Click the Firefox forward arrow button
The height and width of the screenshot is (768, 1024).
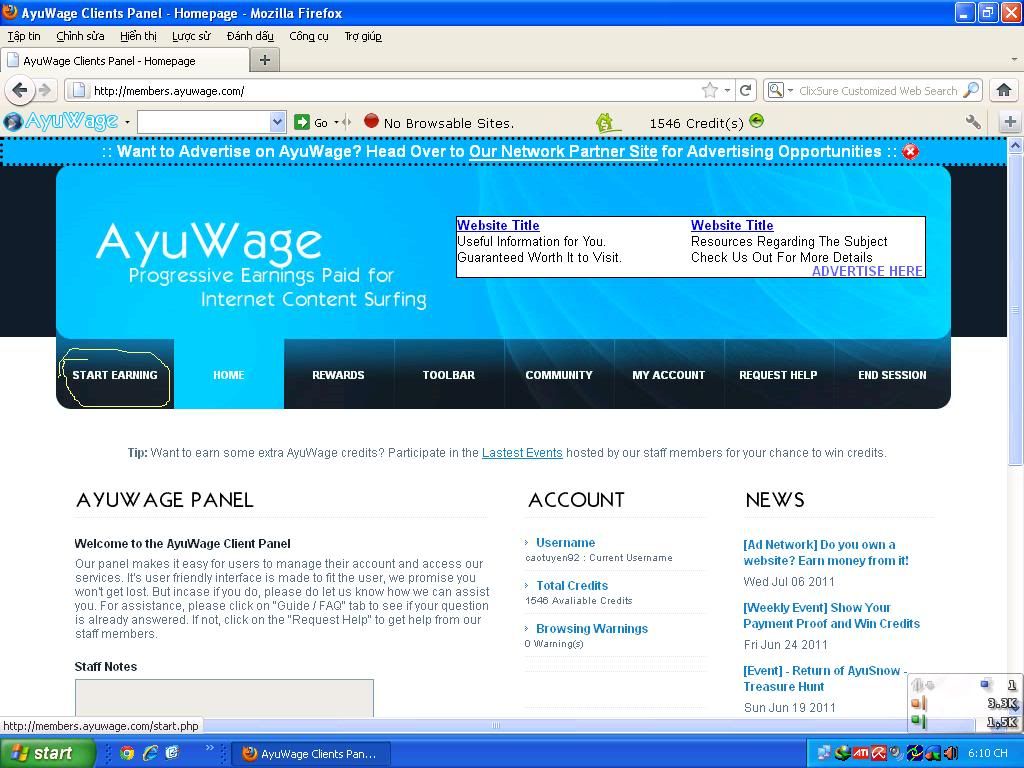coord(44,90)
